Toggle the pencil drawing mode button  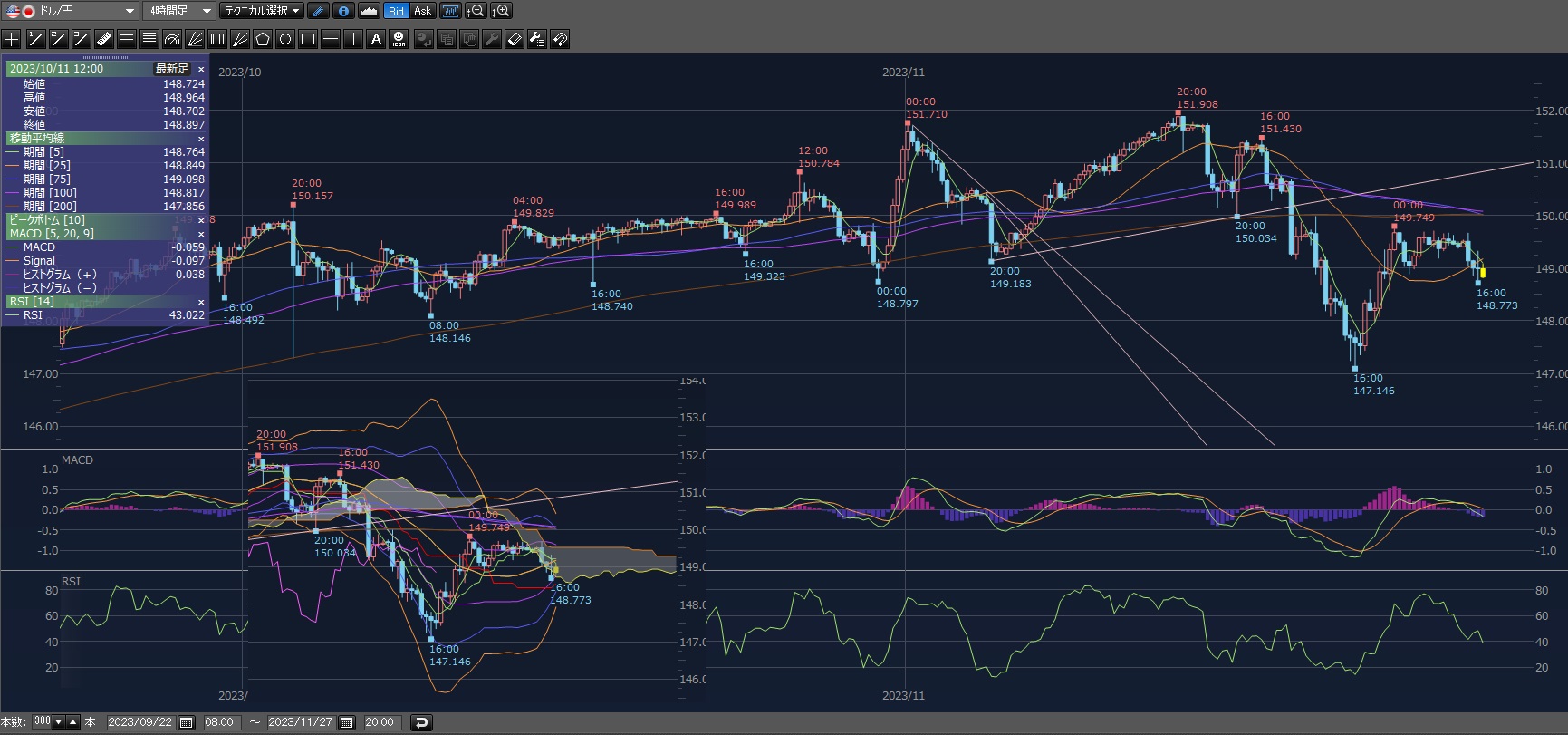point(318,11)
